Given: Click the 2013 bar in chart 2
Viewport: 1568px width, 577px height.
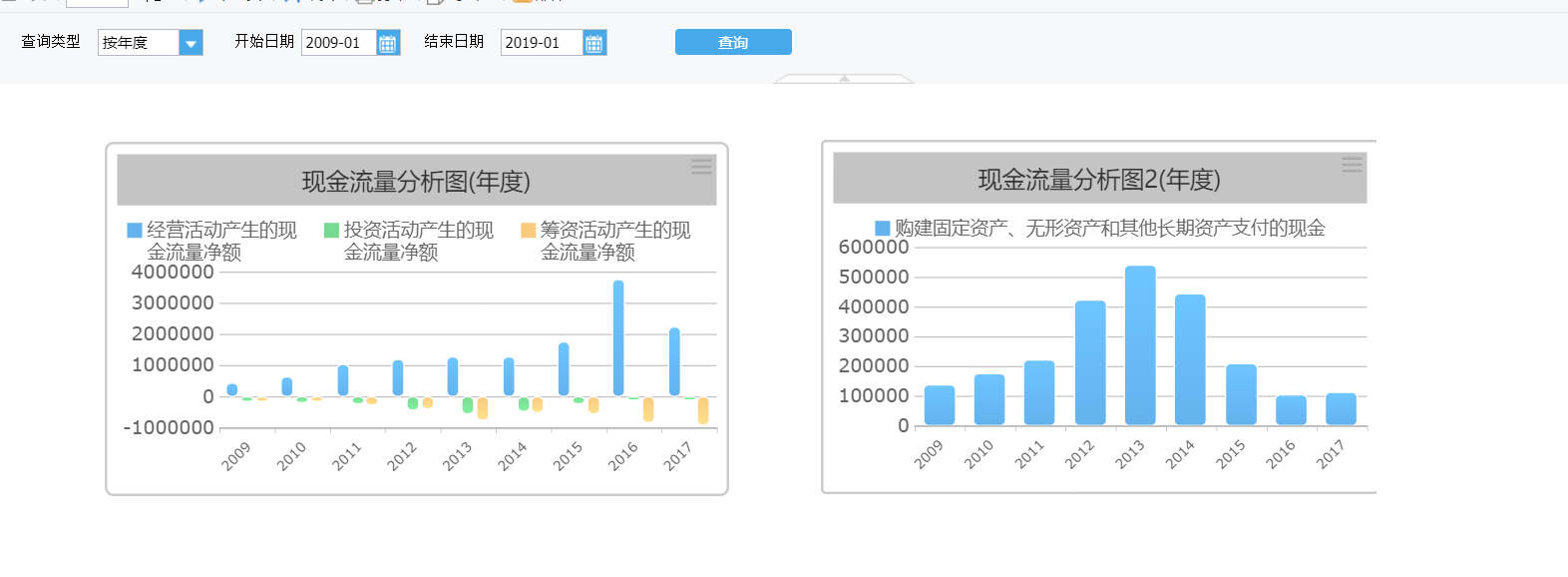Looking at the screenshot, I should click(1140, 345).
